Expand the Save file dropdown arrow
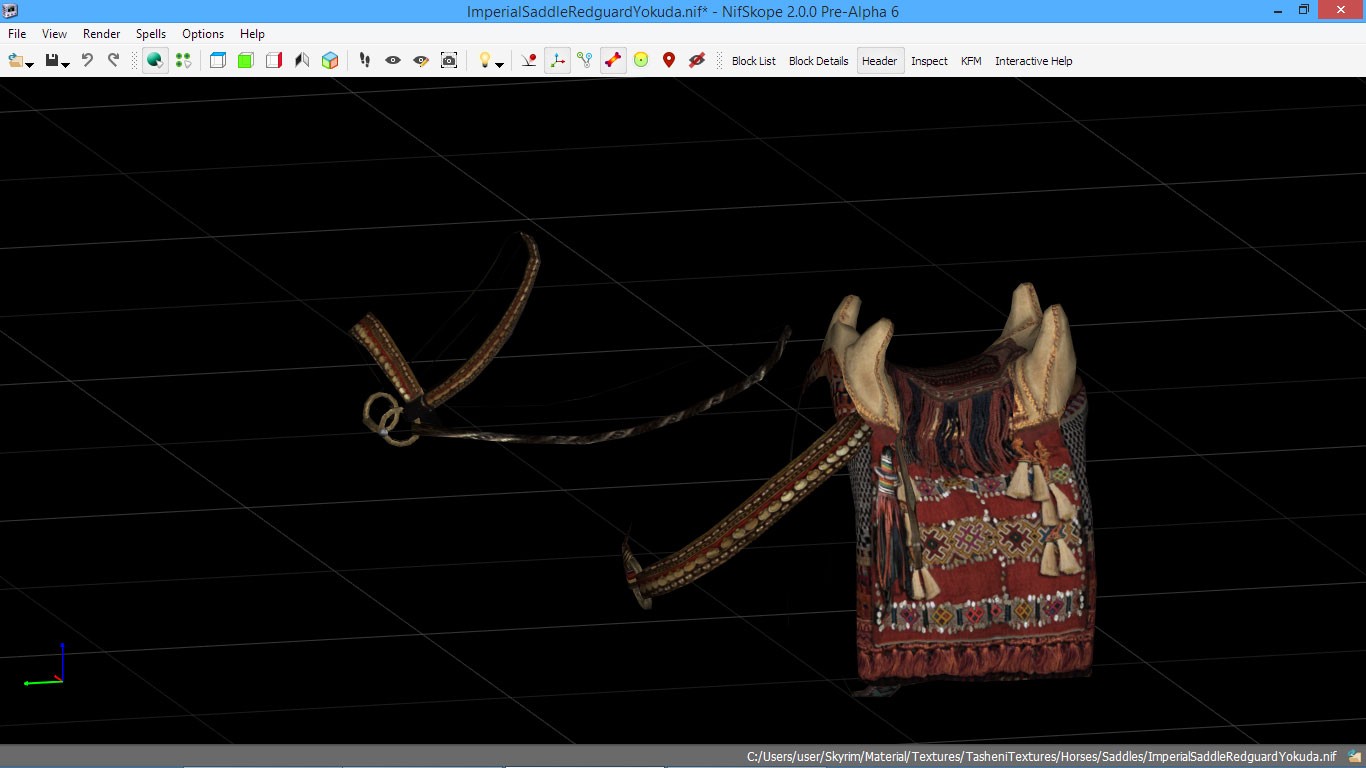Image resolution: width=1366 pixels, height=768 pixels. tap(65, 64)
